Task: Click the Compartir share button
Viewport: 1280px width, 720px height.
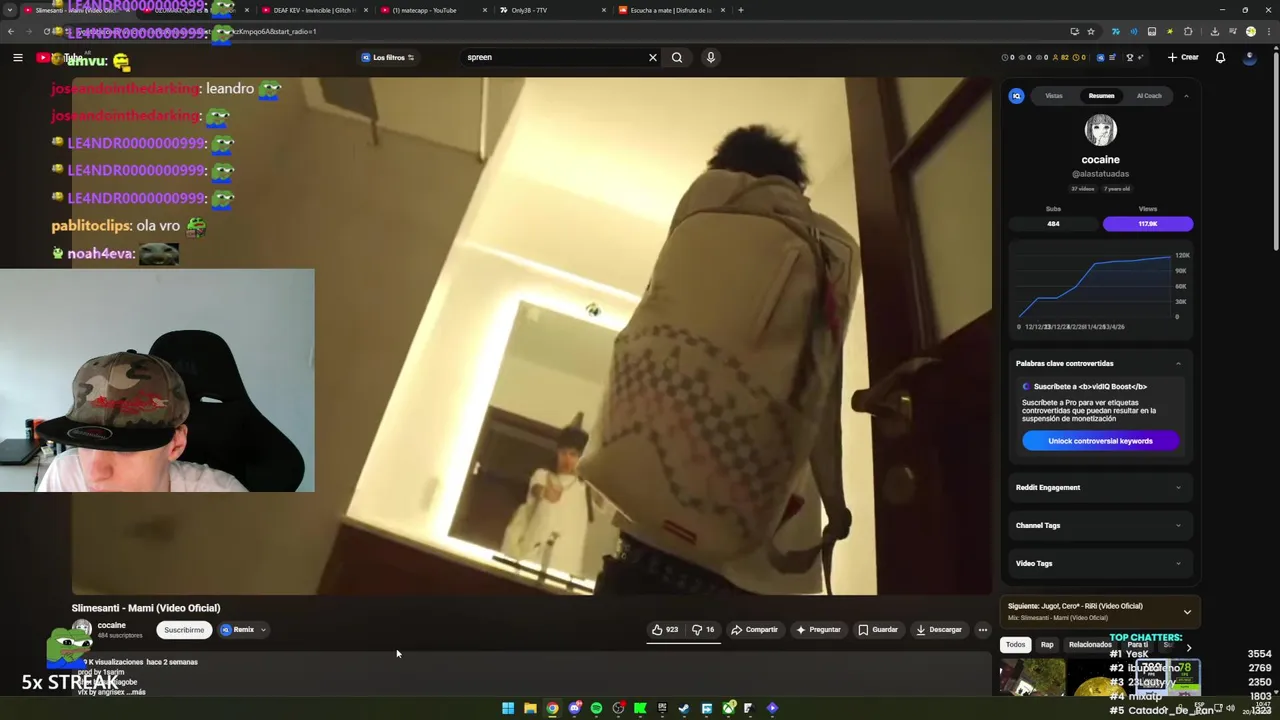Action: pyautogui.click(x=755, y=630)
